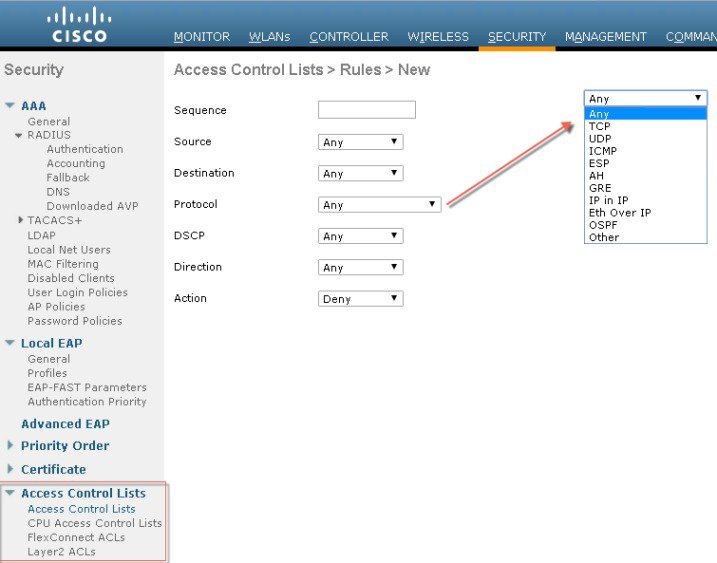
Task: Open AAA General page
Action: coord(49,122)
